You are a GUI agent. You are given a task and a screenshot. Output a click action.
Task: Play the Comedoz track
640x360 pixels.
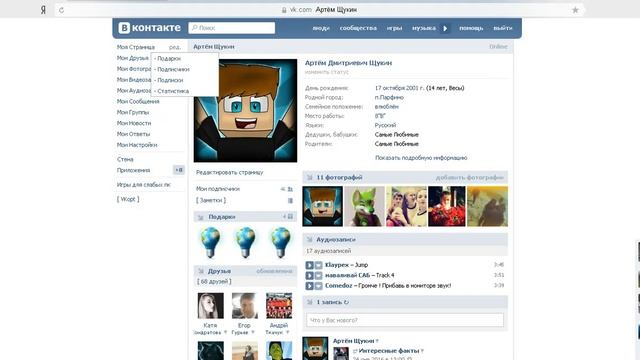click(309, 286)
